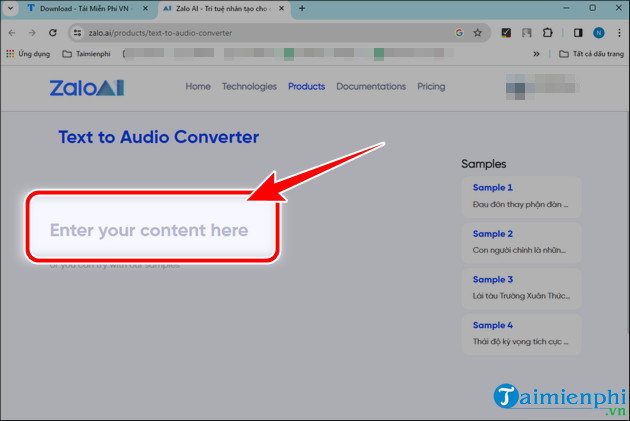The width and height of the screenshot is (630, 421).
Task: Maximize the browser window
Action: click(593, 8)
